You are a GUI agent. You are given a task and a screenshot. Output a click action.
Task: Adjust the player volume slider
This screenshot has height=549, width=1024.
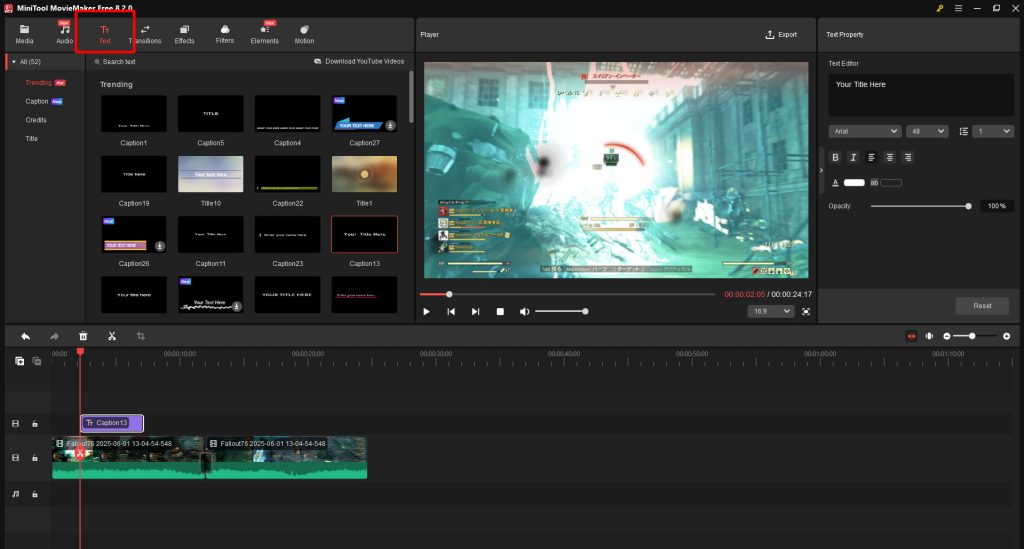[x=561, y=311]
